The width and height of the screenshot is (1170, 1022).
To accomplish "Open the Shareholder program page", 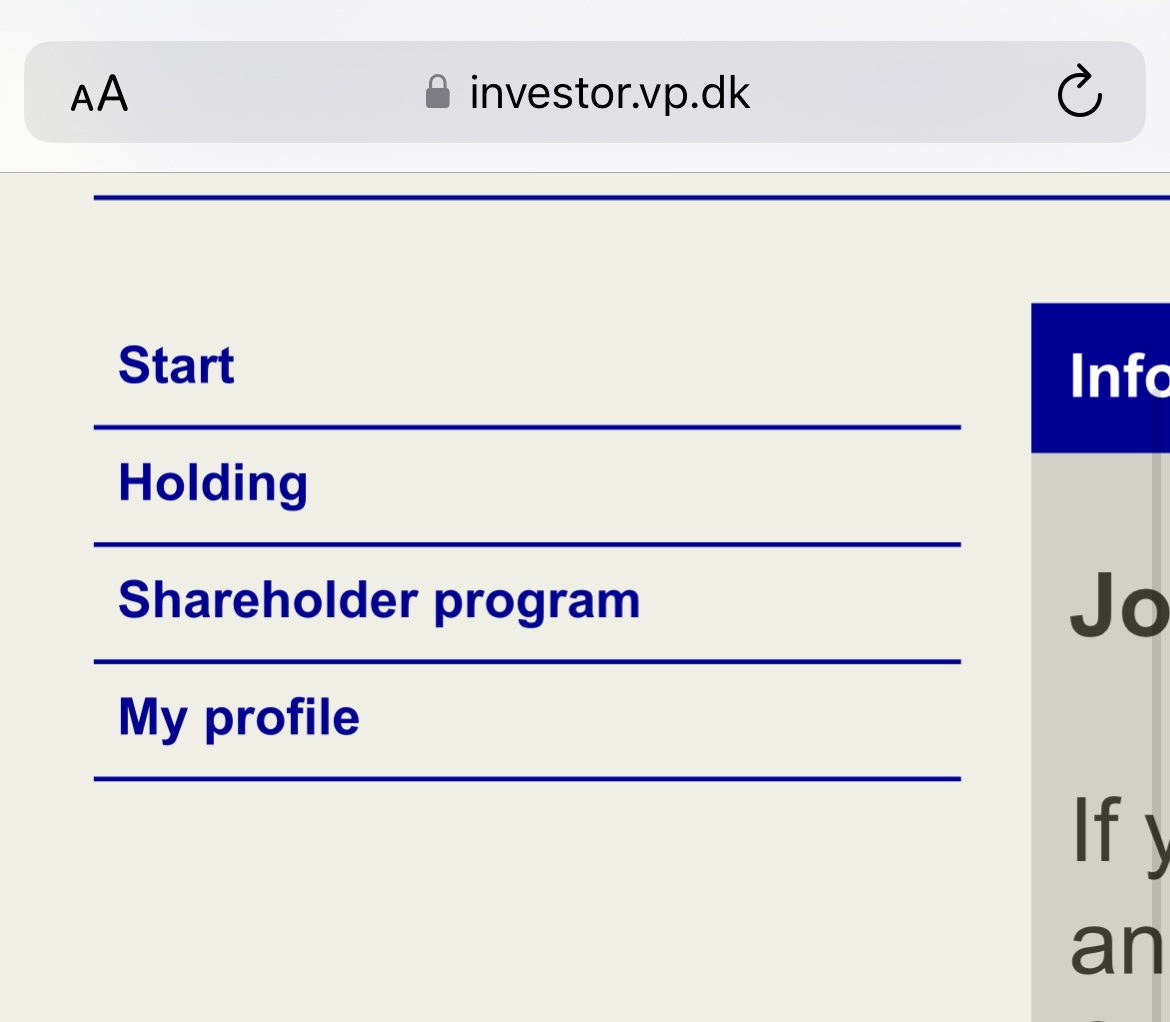I will point(379,600).
